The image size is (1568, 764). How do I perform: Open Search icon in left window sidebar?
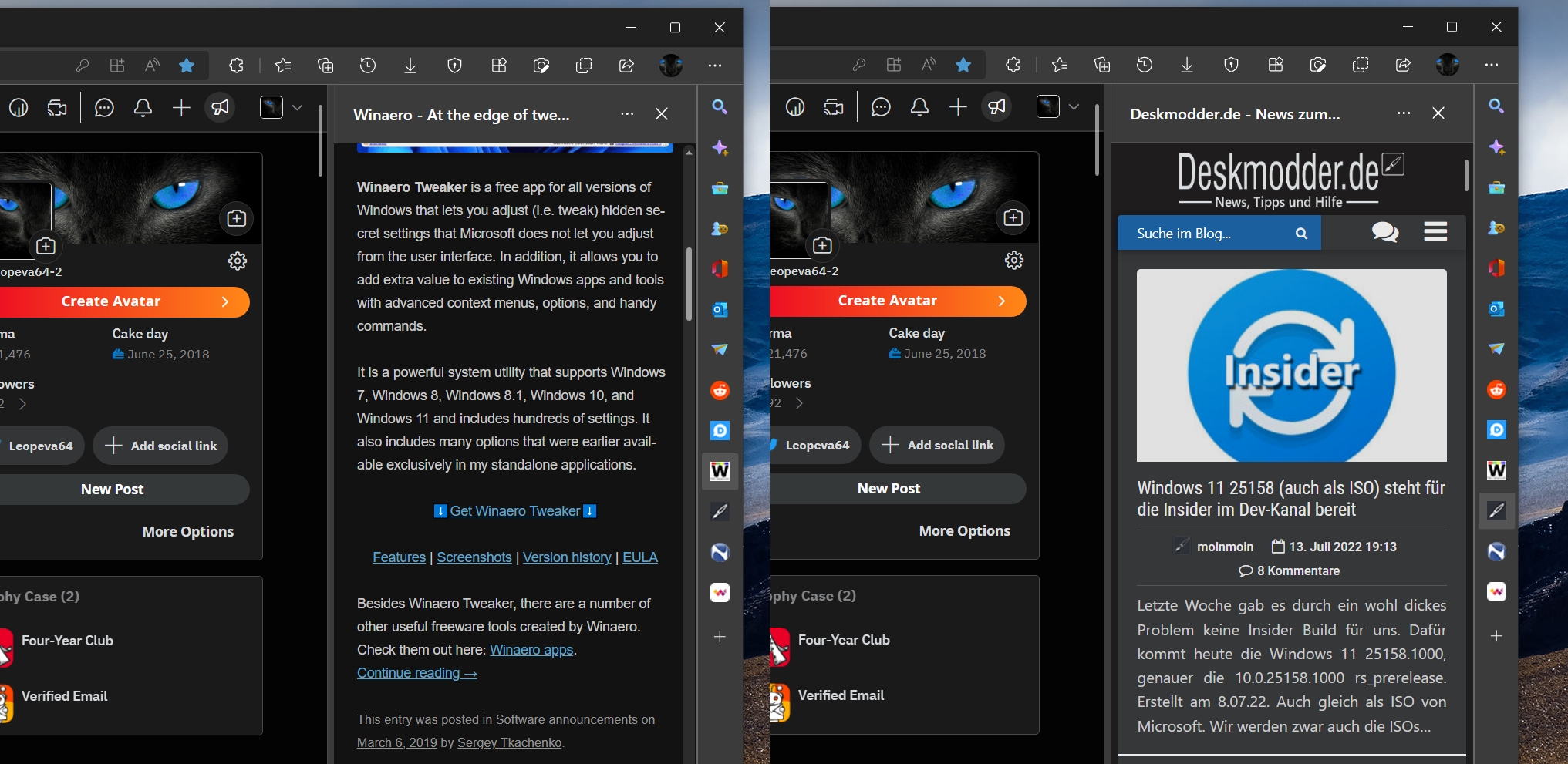click(720, 106)
